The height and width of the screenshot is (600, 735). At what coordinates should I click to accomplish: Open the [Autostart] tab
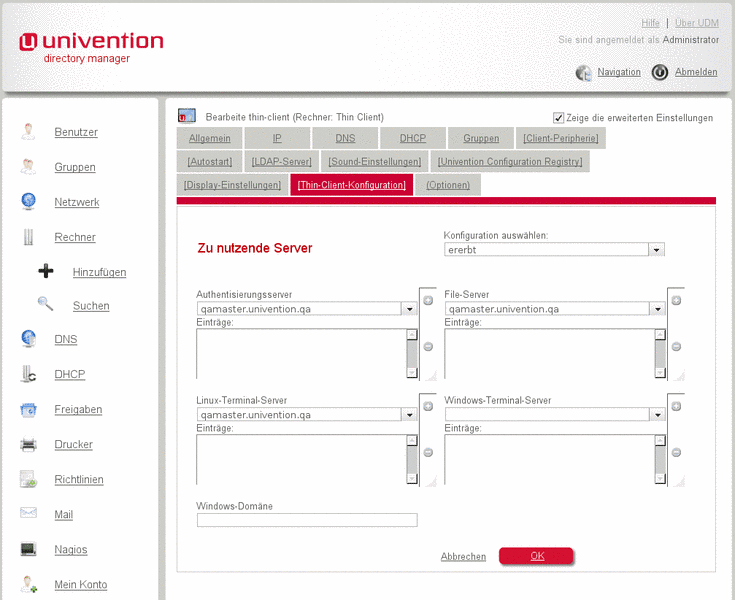(x=210, y=161)
